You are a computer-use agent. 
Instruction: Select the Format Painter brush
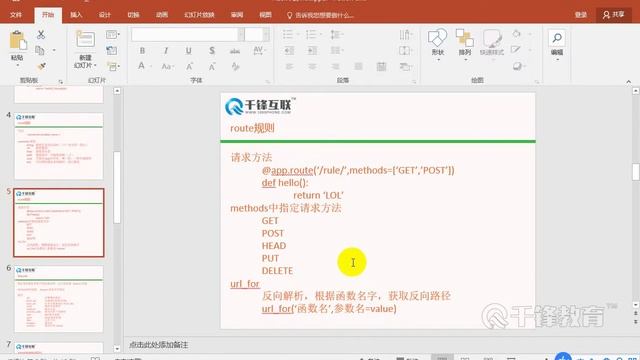point(41,66)
